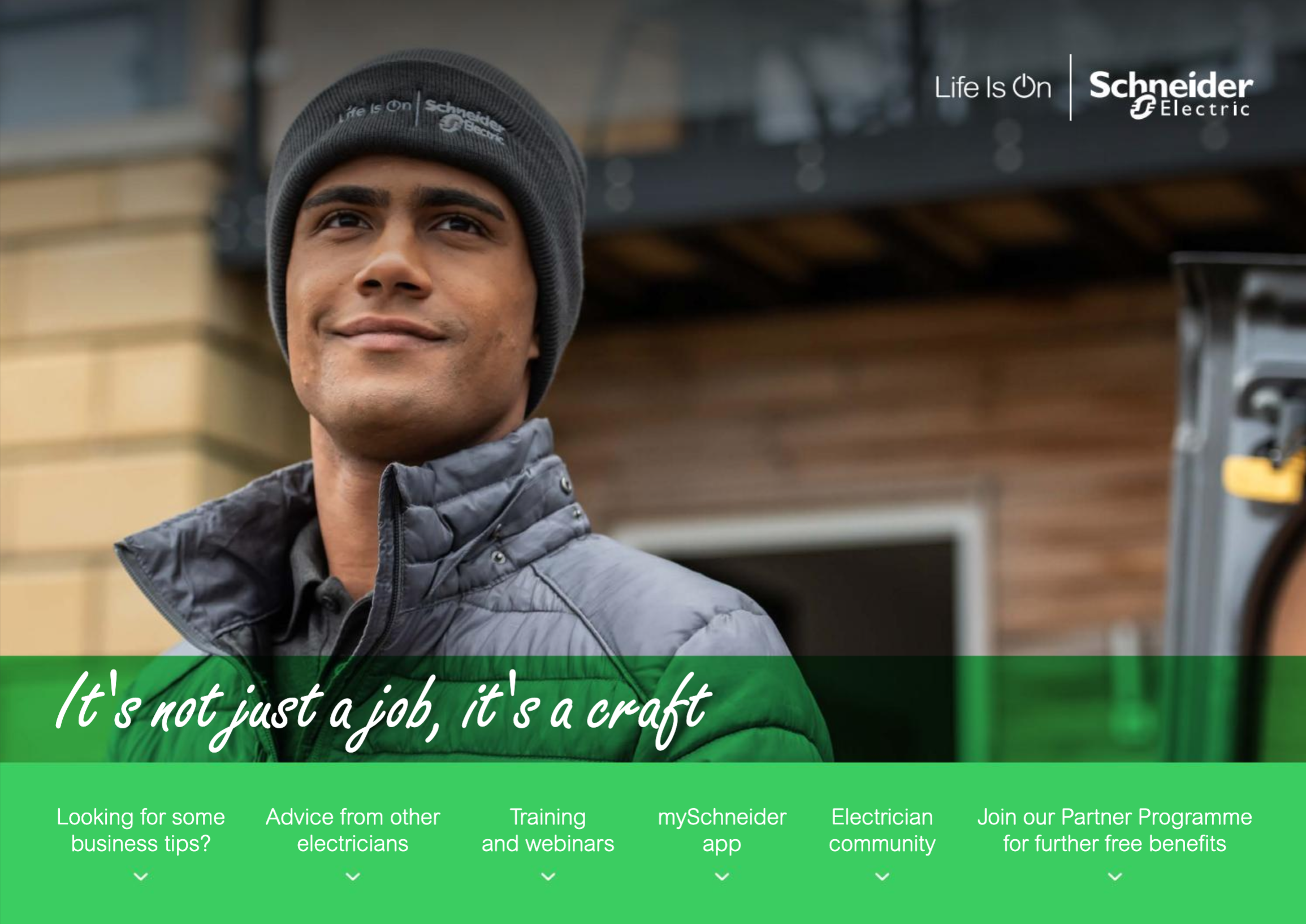Click the Life Is On tagline logo
Viewport: 1306px width, 924px height.
click(993, 88)
